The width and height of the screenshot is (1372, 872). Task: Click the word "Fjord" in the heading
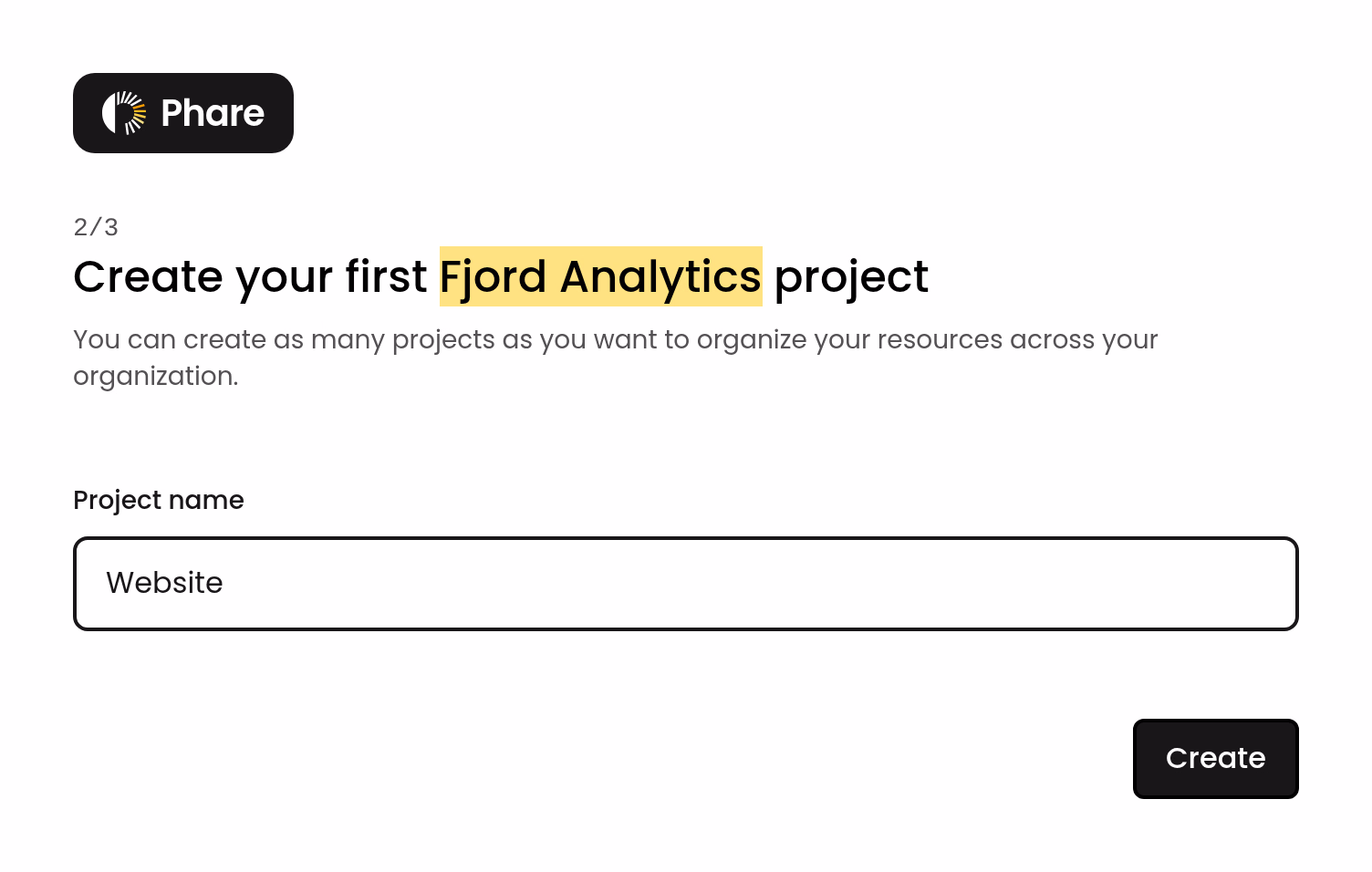click(x=494, y=278)
